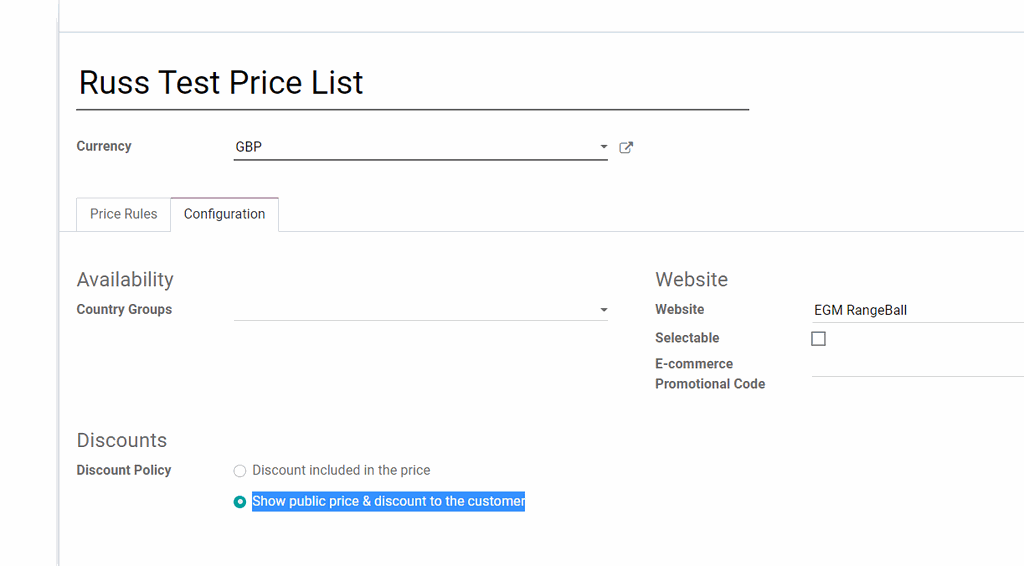This screenshot has width=1024, height=566.
Task: Click the 'Discount included in the price' label text
Action: pyautogui.click(x=341, y=471)
